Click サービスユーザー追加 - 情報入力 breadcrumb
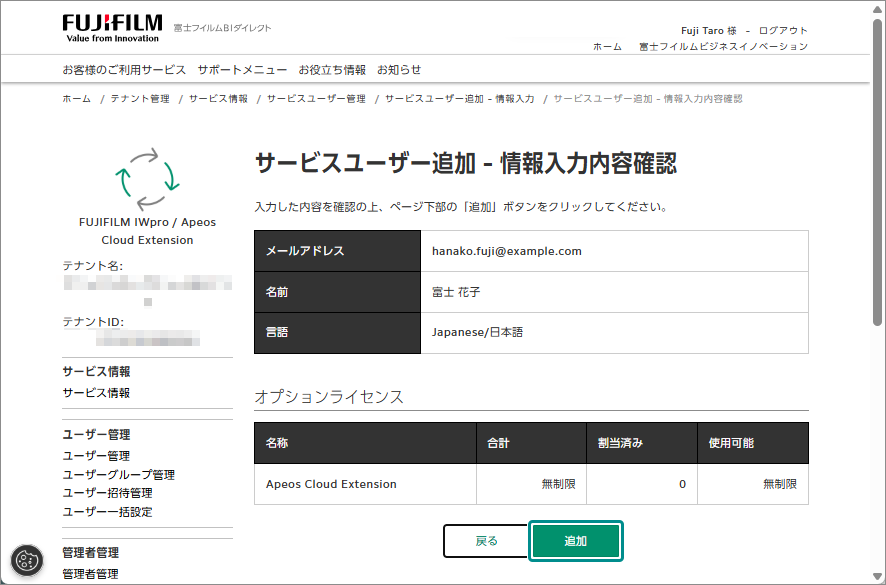The height and width of the screenshot is (585, 886). coord(460,99)
